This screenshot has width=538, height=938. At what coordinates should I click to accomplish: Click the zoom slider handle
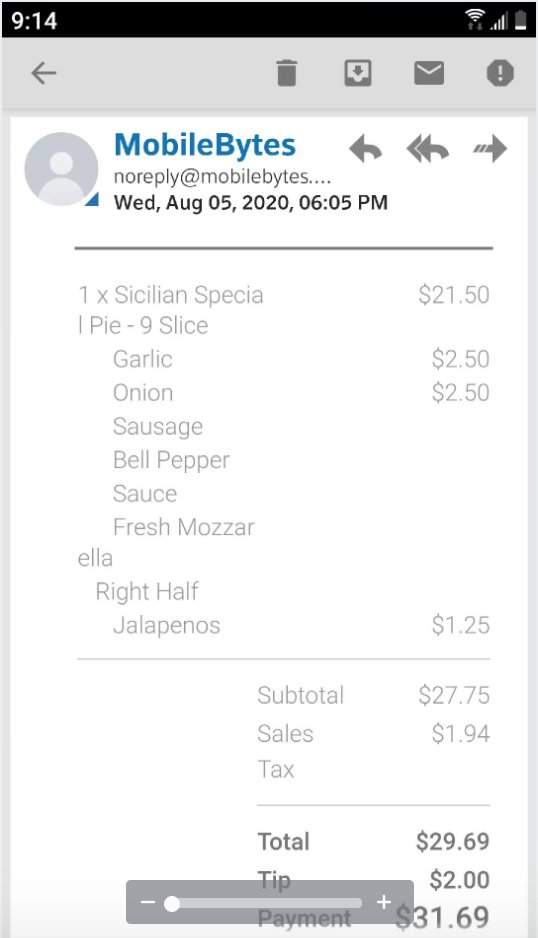tap(172, 903)
